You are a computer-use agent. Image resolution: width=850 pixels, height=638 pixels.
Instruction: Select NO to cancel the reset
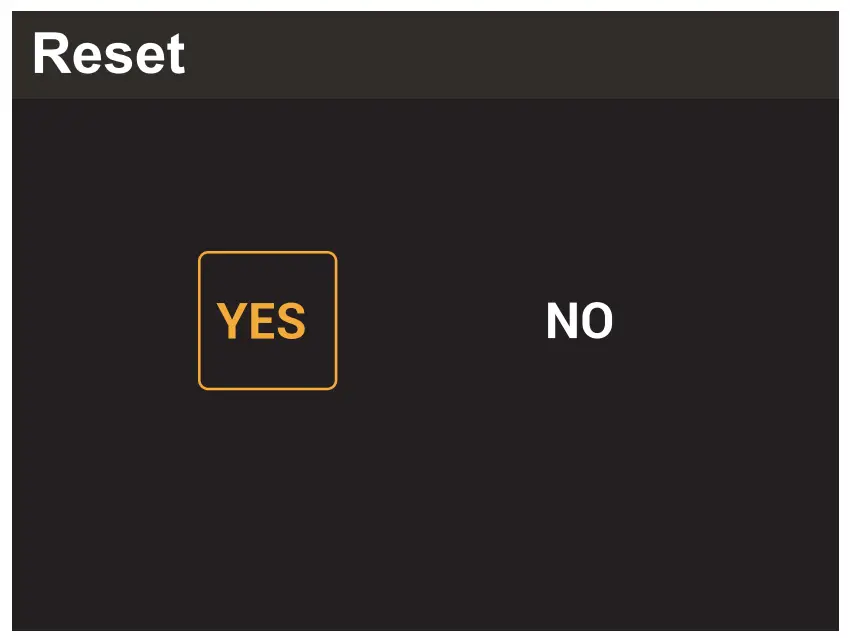point(579,322)
